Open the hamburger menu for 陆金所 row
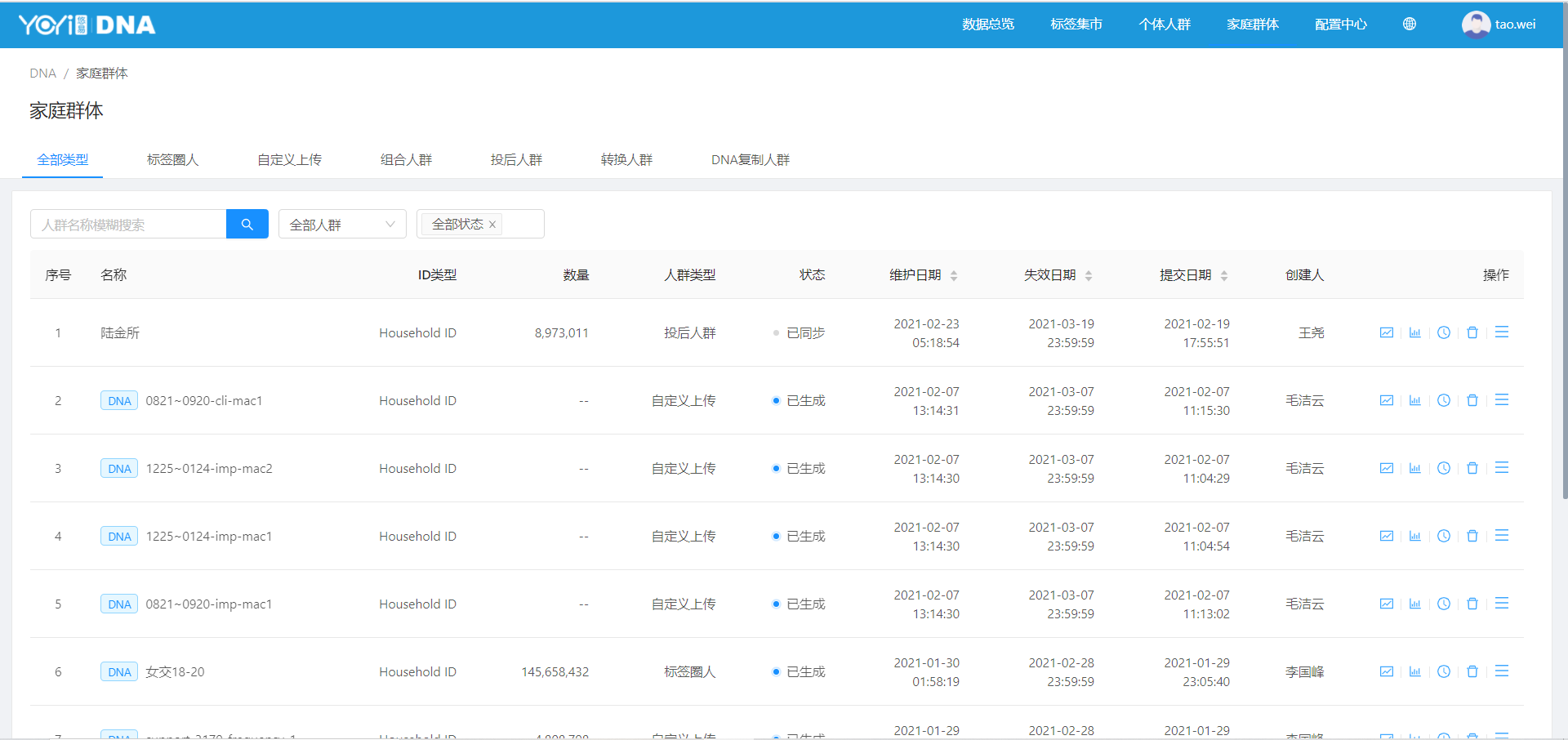 click(1501, 332)
